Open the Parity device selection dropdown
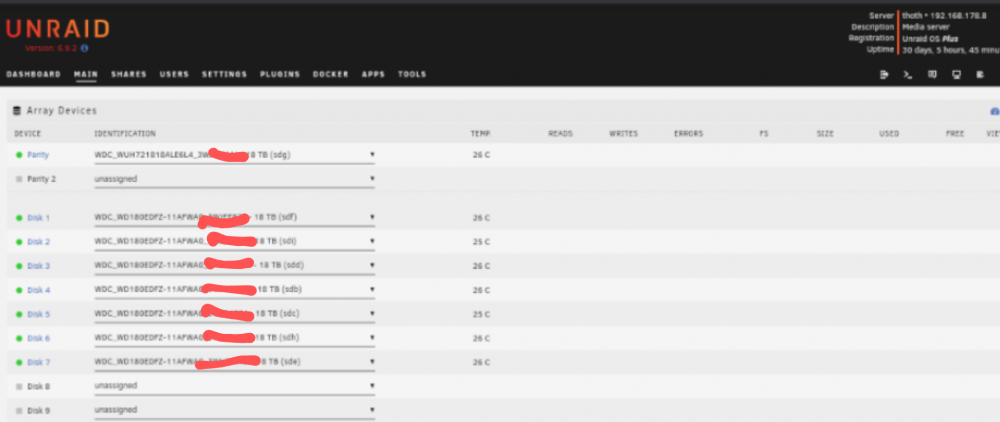 tap(234, 155)
